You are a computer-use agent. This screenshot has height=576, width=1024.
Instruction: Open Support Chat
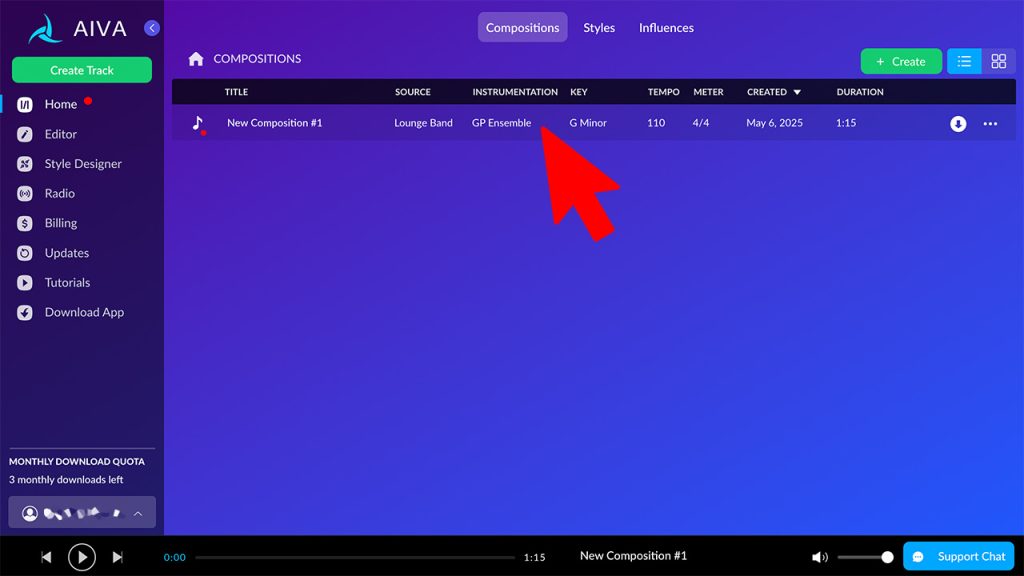click(959, 556)
